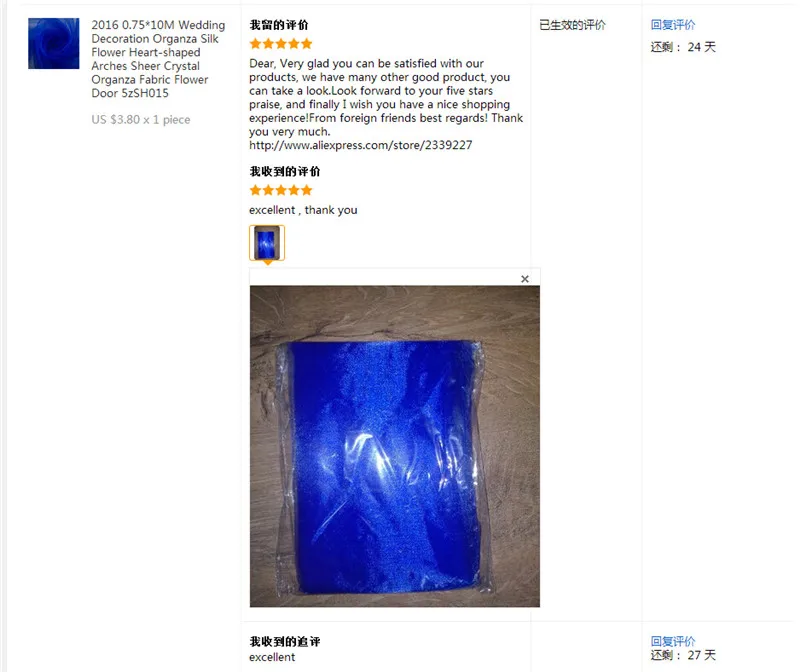800x672 pixels.
Task: Click the orange pointer arrow below review thumbnail
Action: coord(267,263)
